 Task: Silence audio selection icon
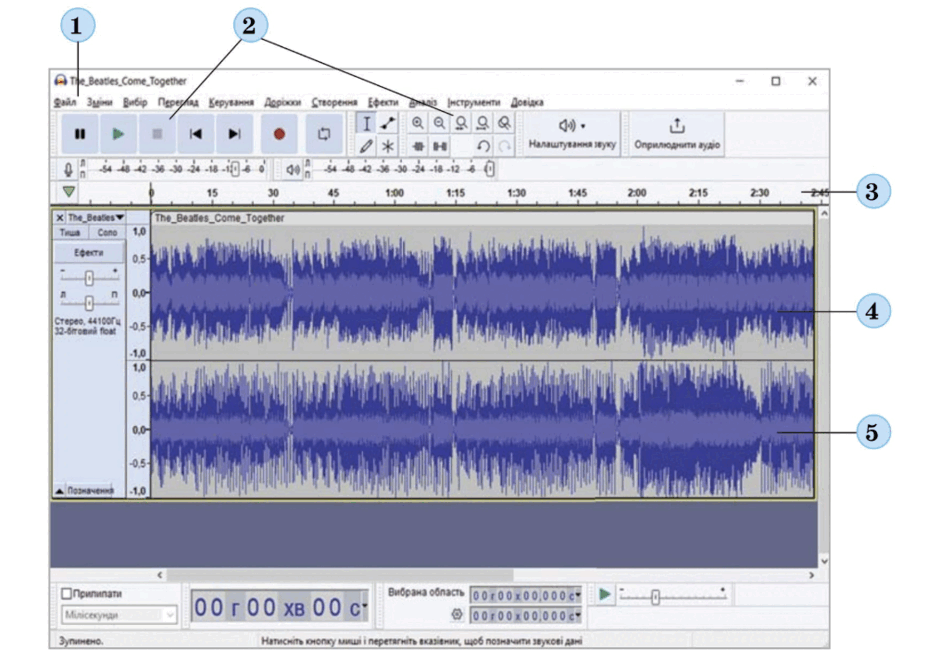pos(439,146)
